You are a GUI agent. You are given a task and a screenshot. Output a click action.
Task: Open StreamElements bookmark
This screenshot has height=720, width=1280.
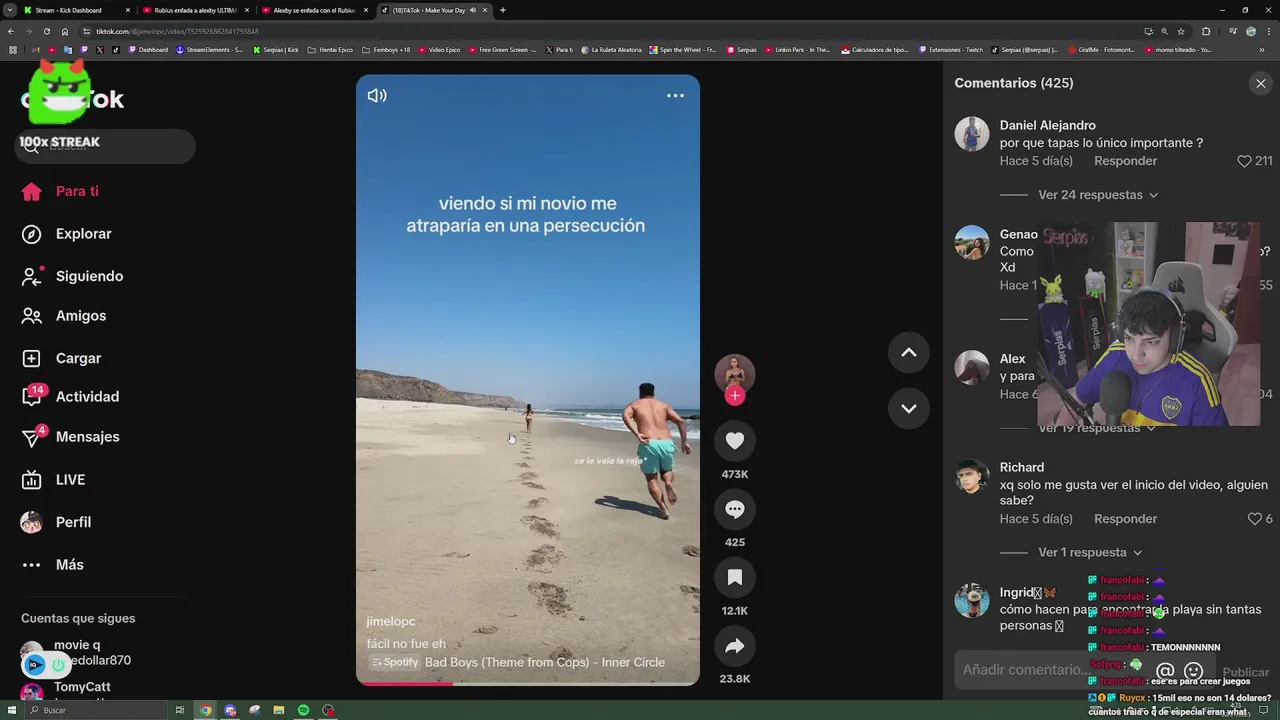[209, 50]
